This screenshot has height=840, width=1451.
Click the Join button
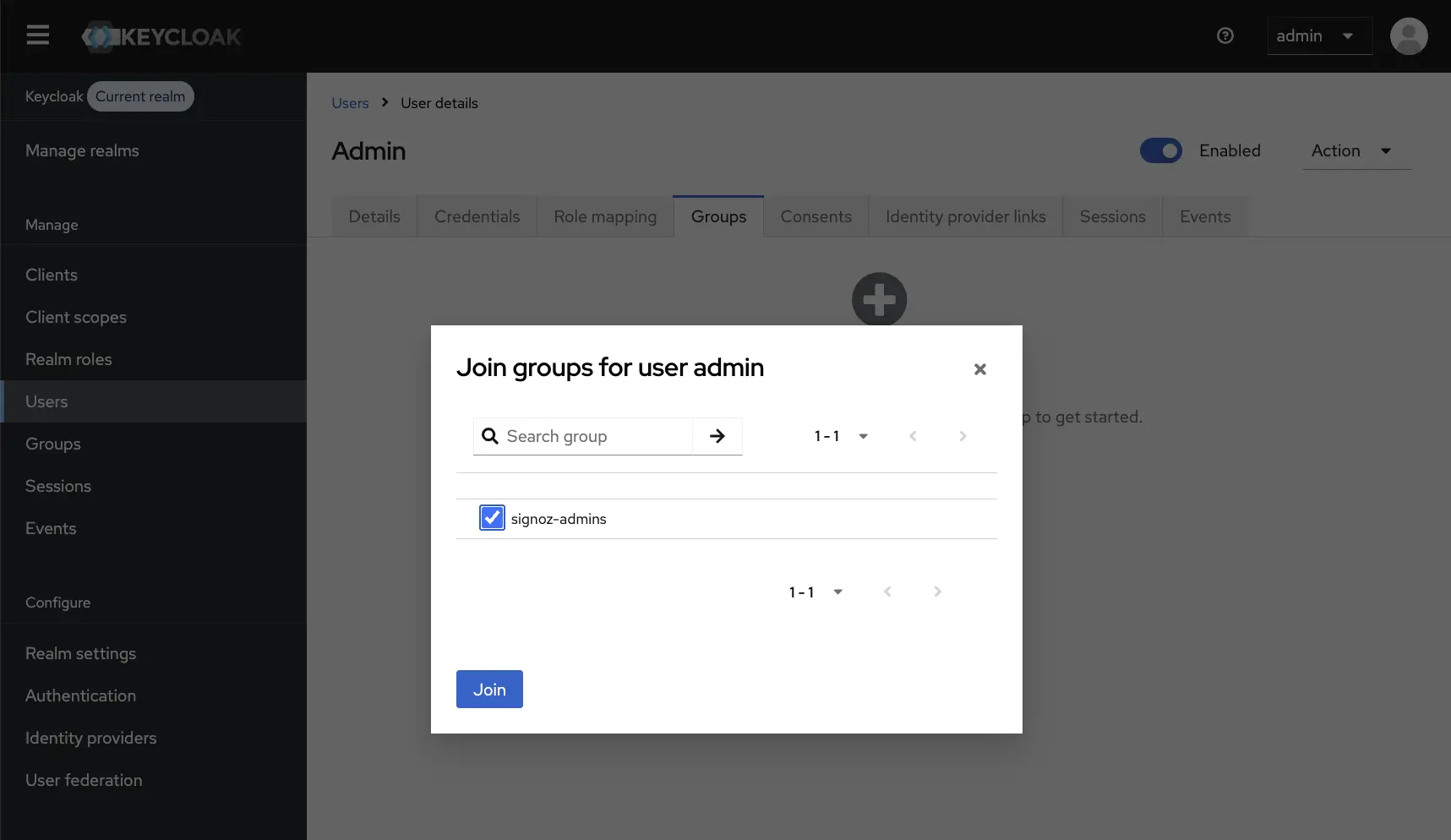pos(489,689)
